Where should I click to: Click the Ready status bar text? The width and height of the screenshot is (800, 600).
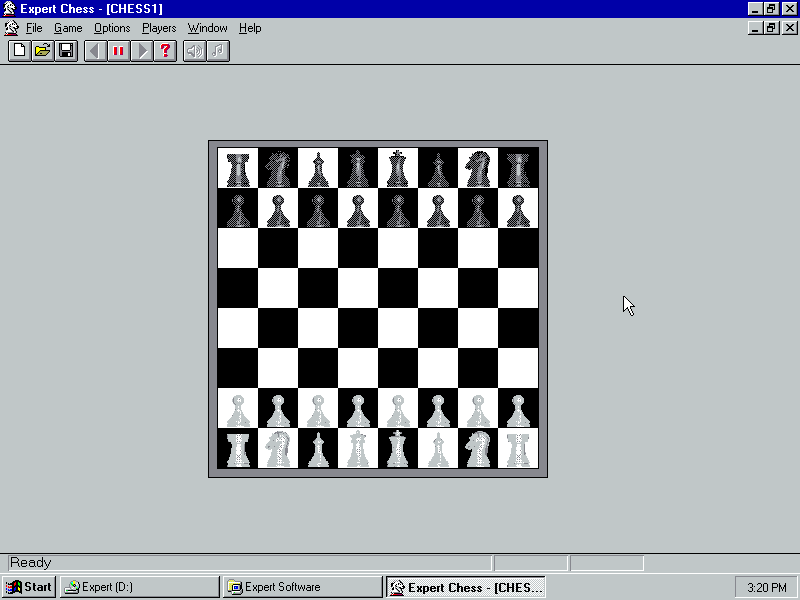[x=31, y=563]
